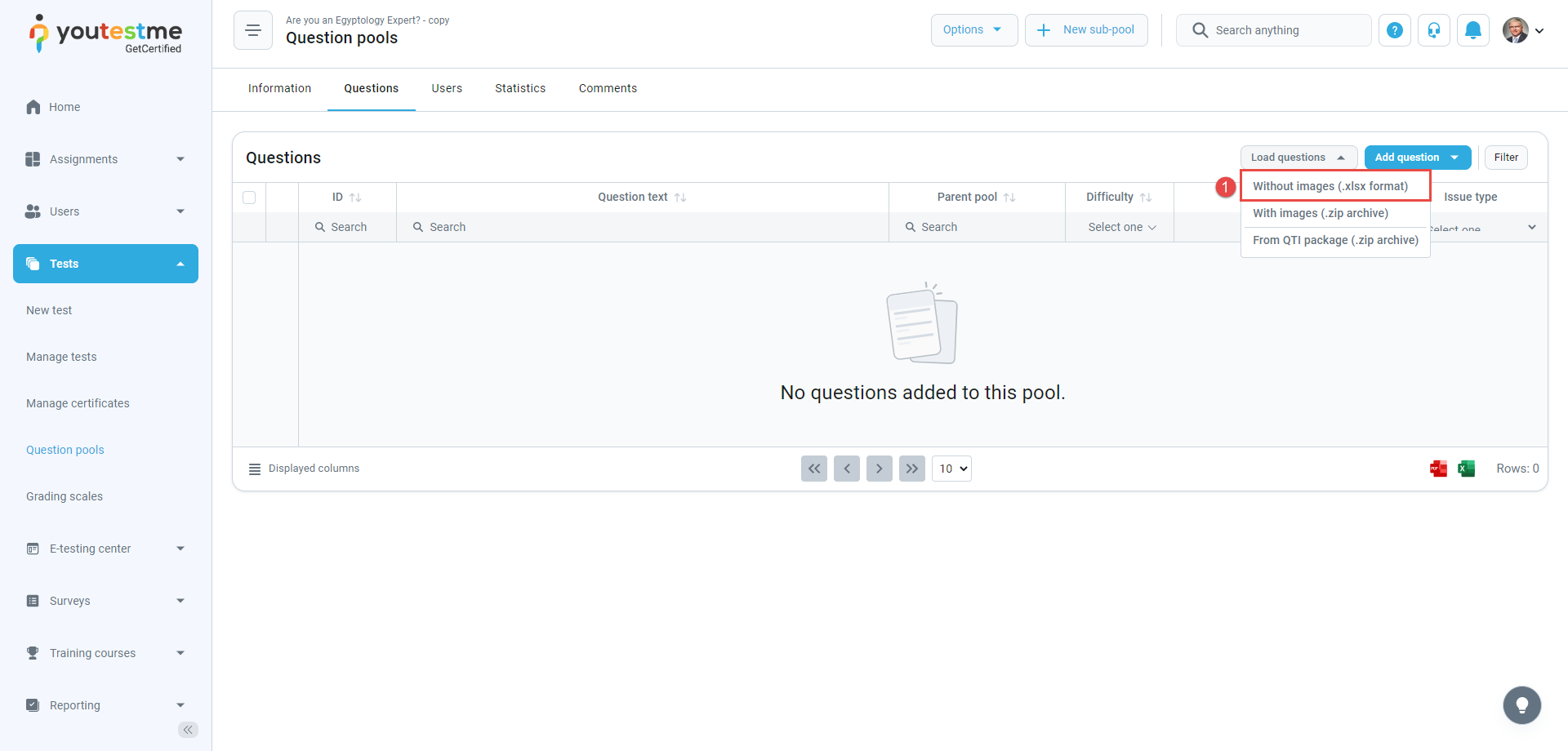Click the headset support icon
The height and width of the screenshot is (751, 1568).
1434,30
